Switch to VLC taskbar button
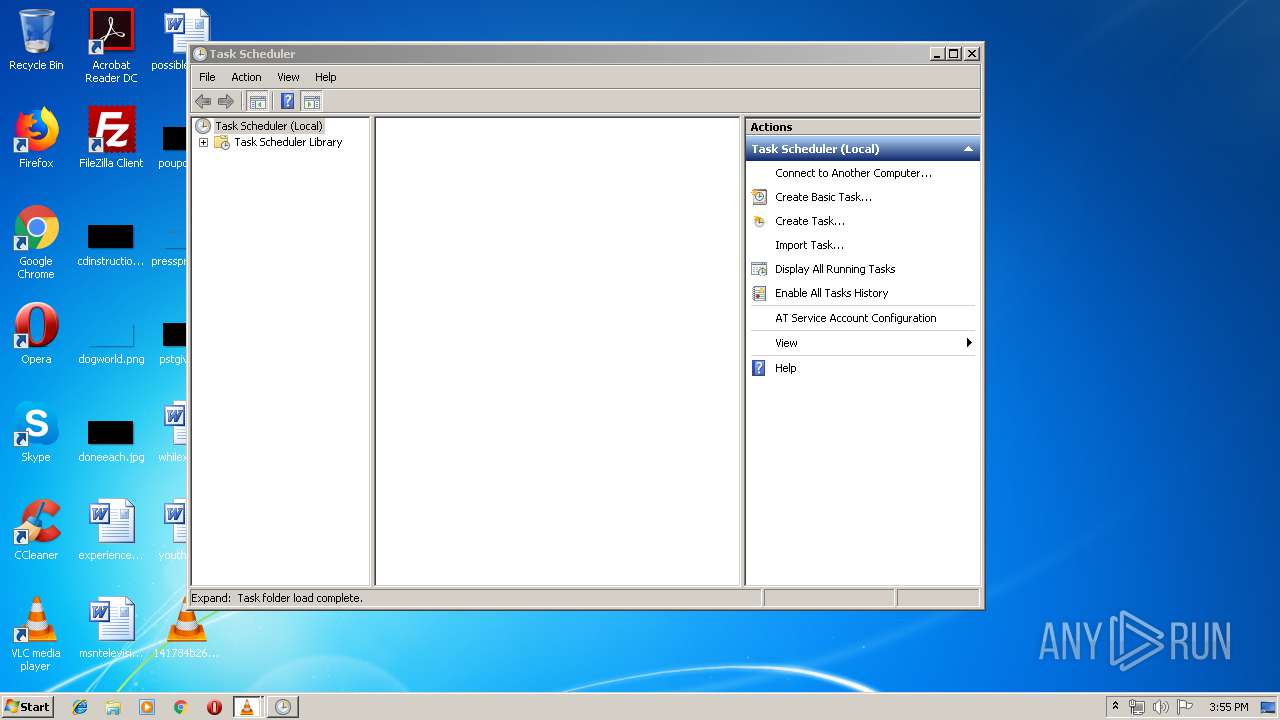 (x=247, y=707)
